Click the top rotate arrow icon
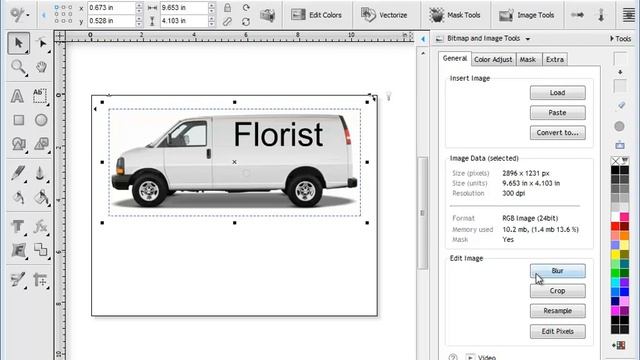 [x=246, y=7]
